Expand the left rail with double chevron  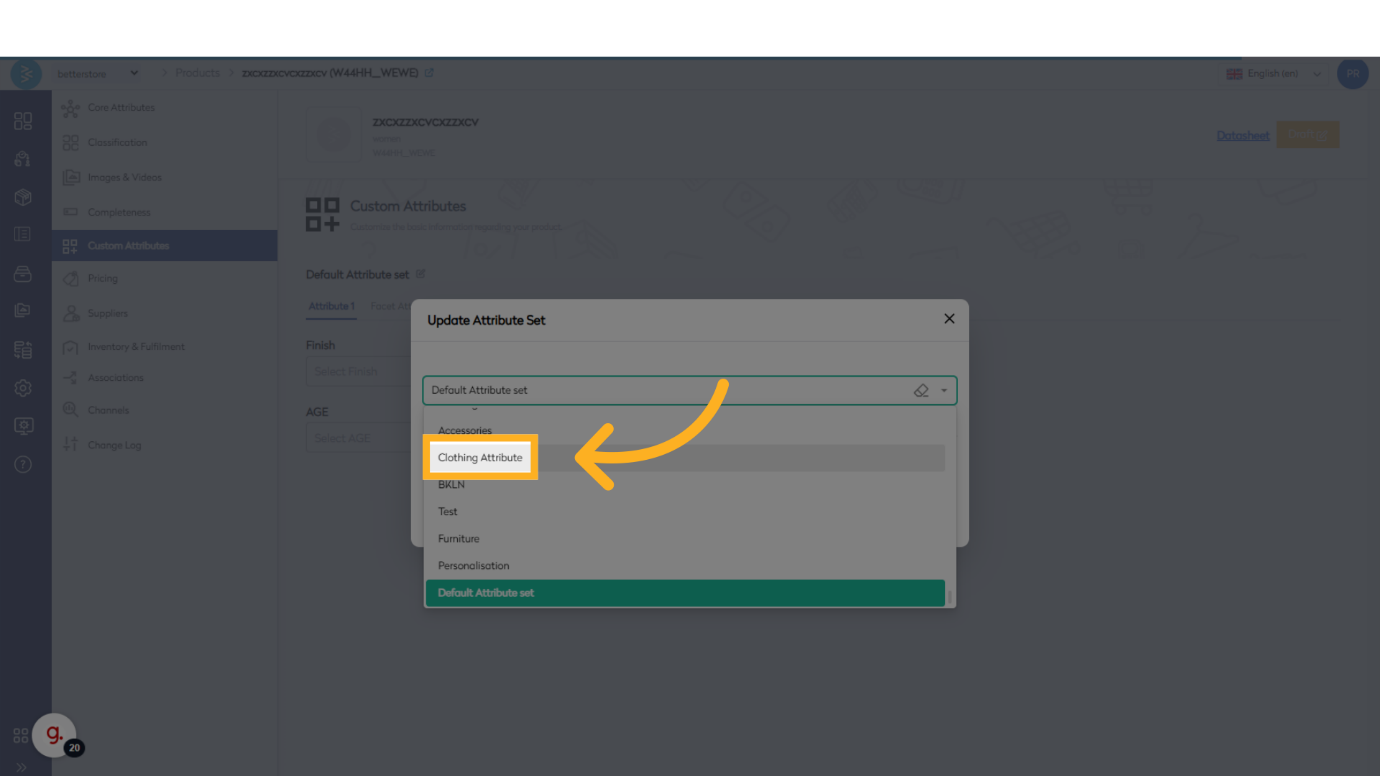click(22, 767)
